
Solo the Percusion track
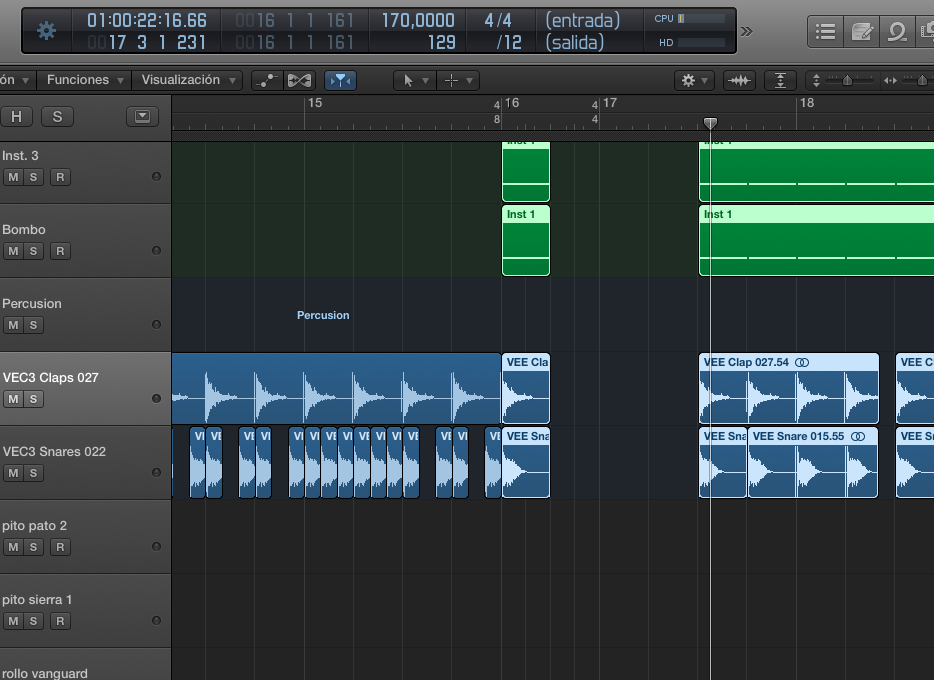point(33,325)
